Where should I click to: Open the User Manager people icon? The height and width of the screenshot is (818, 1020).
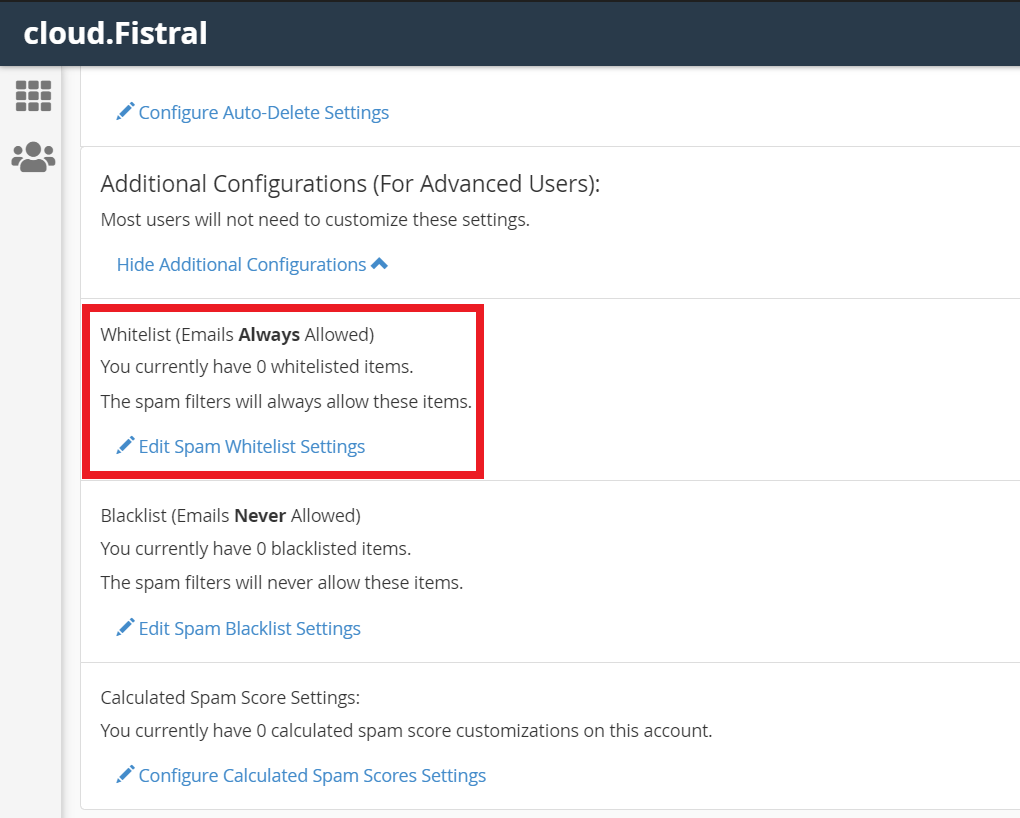click(x=33, y=157)
